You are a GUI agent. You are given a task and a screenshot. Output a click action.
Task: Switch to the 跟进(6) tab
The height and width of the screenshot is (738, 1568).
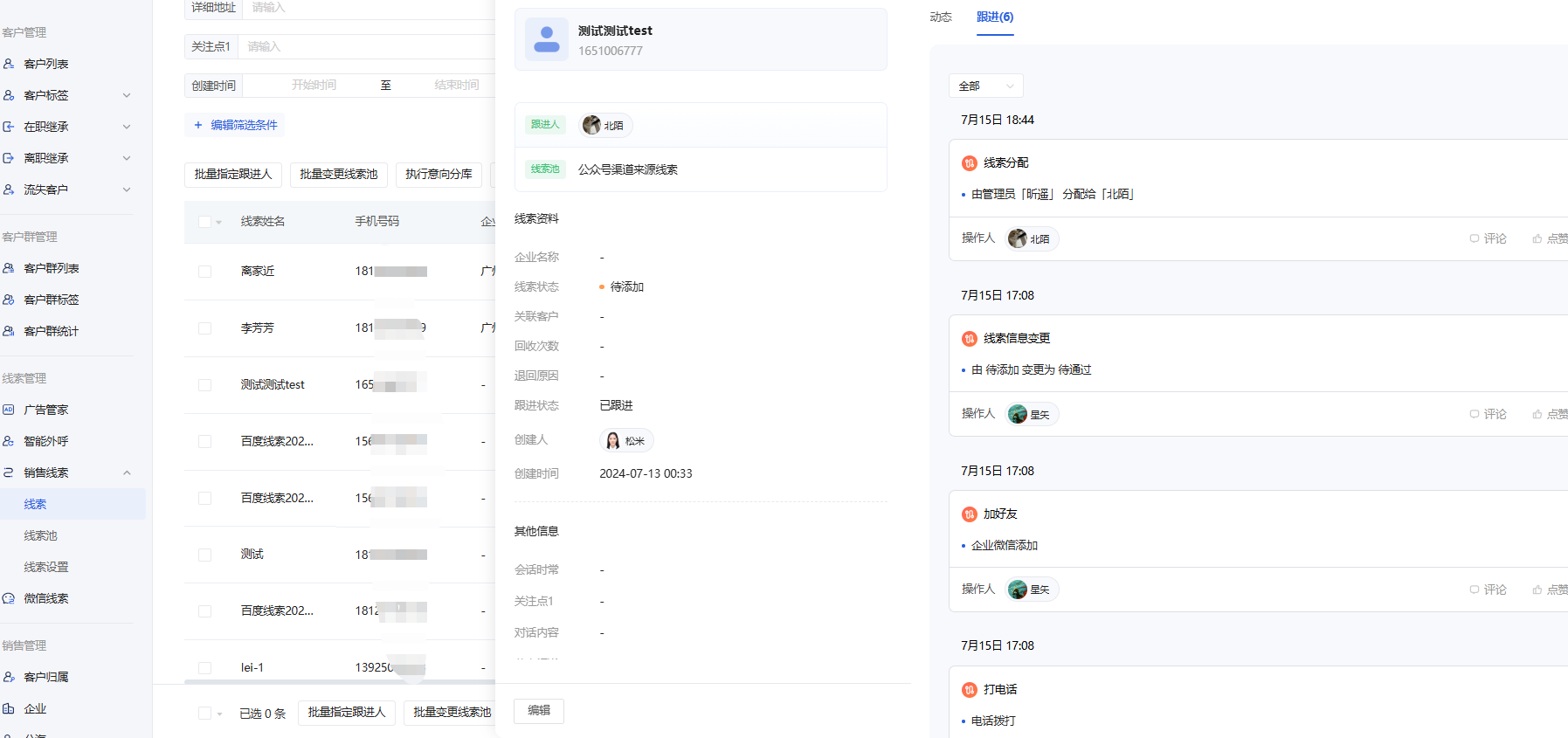tap(995, 17)
